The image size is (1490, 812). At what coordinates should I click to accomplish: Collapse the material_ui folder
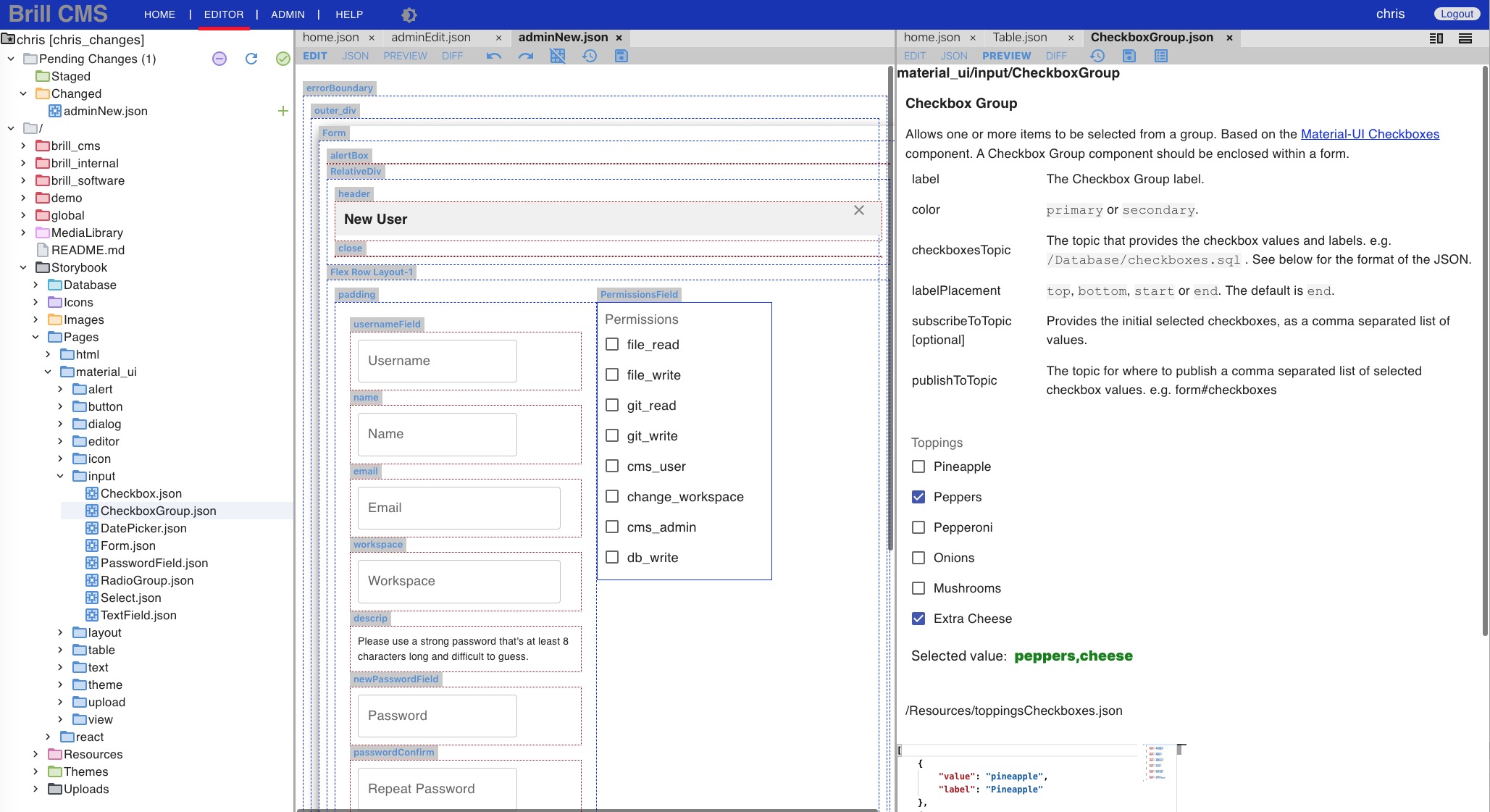tap(48, 372)
